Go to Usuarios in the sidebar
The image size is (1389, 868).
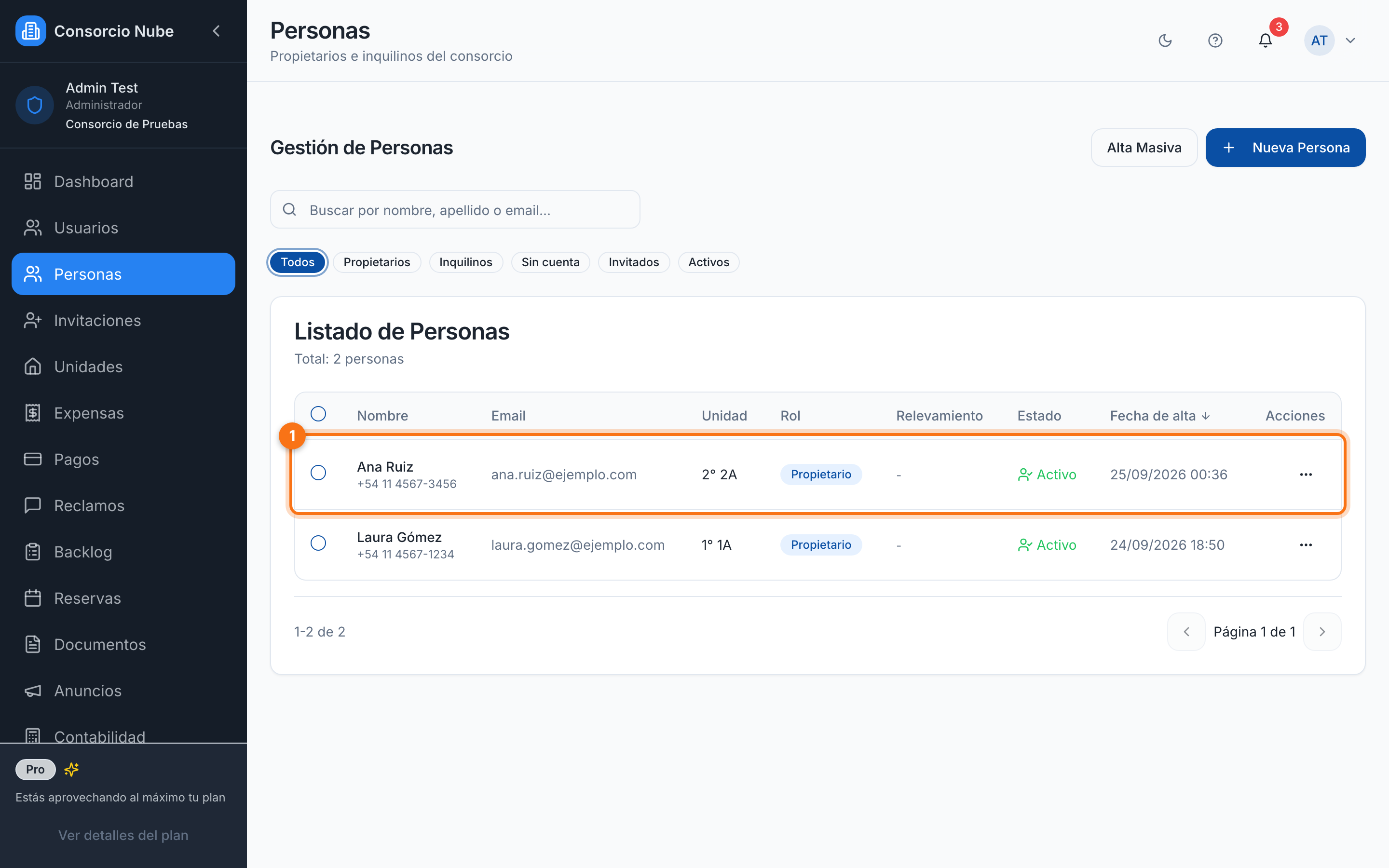(123, 228)
